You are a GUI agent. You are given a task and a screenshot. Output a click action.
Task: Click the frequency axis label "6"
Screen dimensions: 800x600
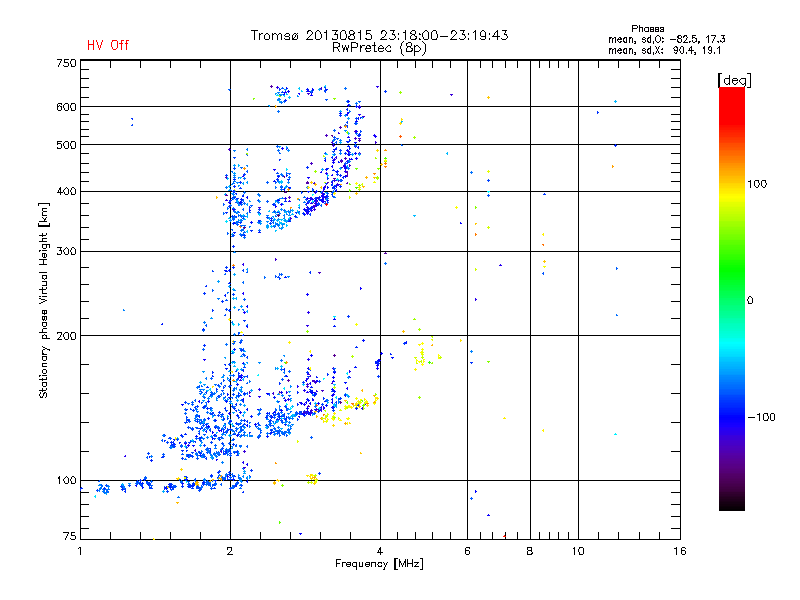(467, 551)
